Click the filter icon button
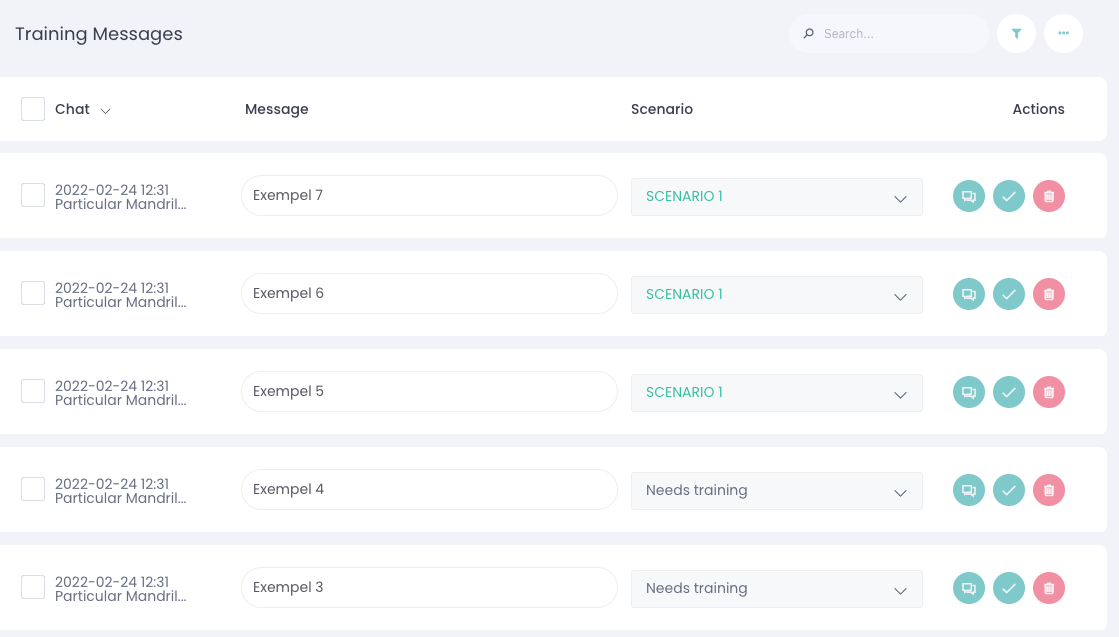 coord(1016,34)
